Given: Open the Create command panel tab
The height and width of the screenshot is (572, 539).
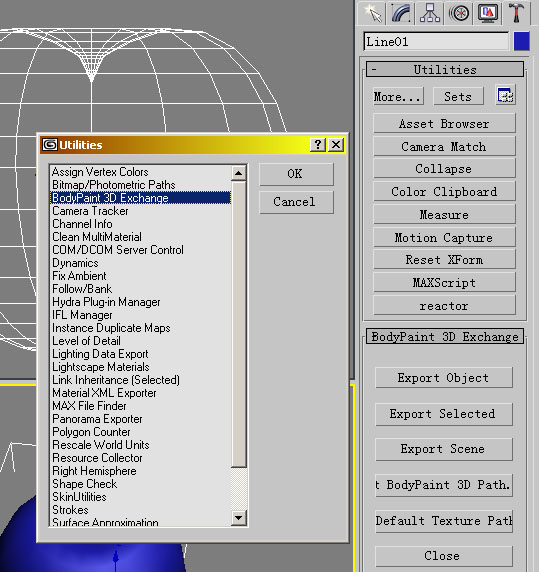Looking at the screenshot, I should point(372,13).
